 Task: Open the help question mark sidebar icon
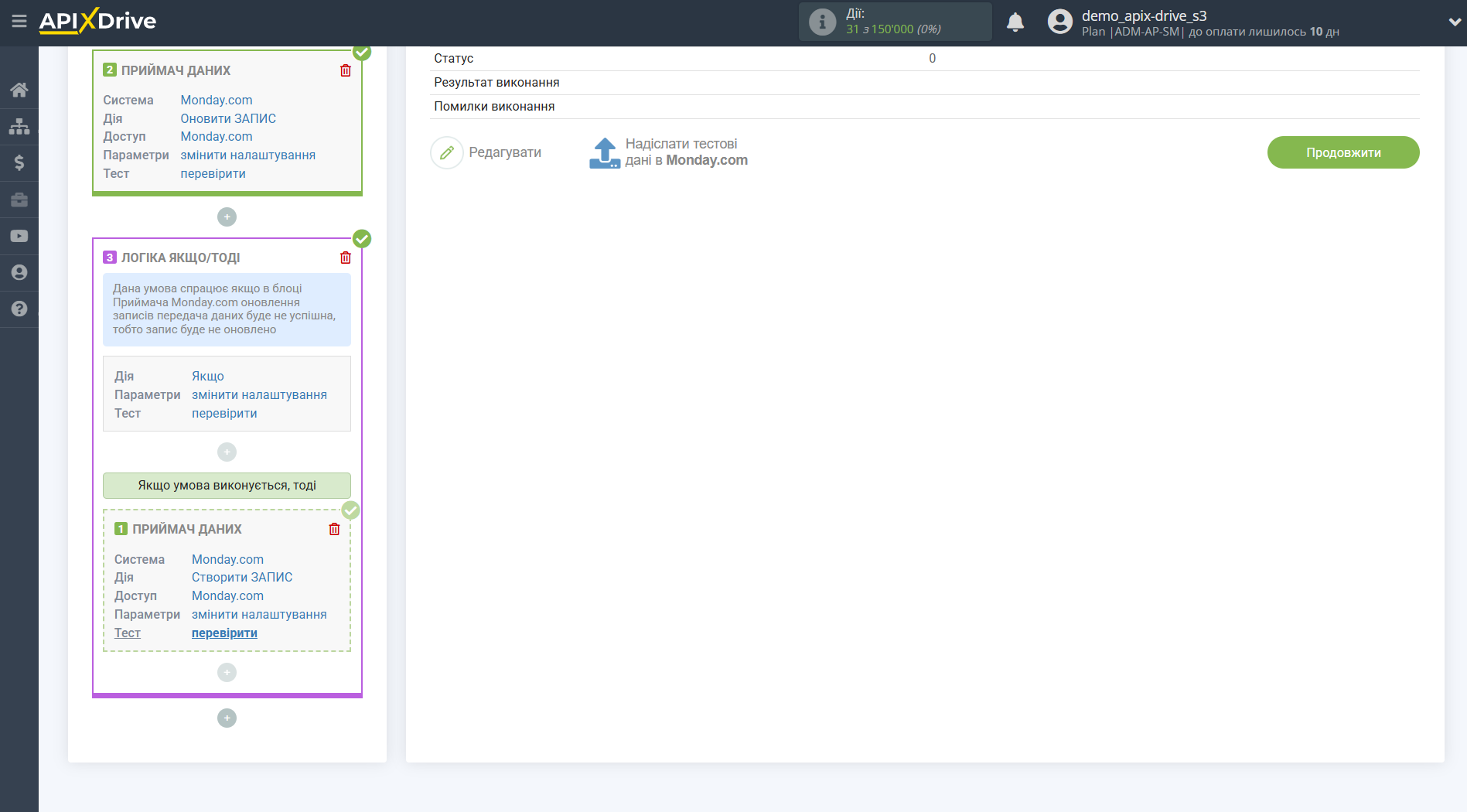[19, 309]
